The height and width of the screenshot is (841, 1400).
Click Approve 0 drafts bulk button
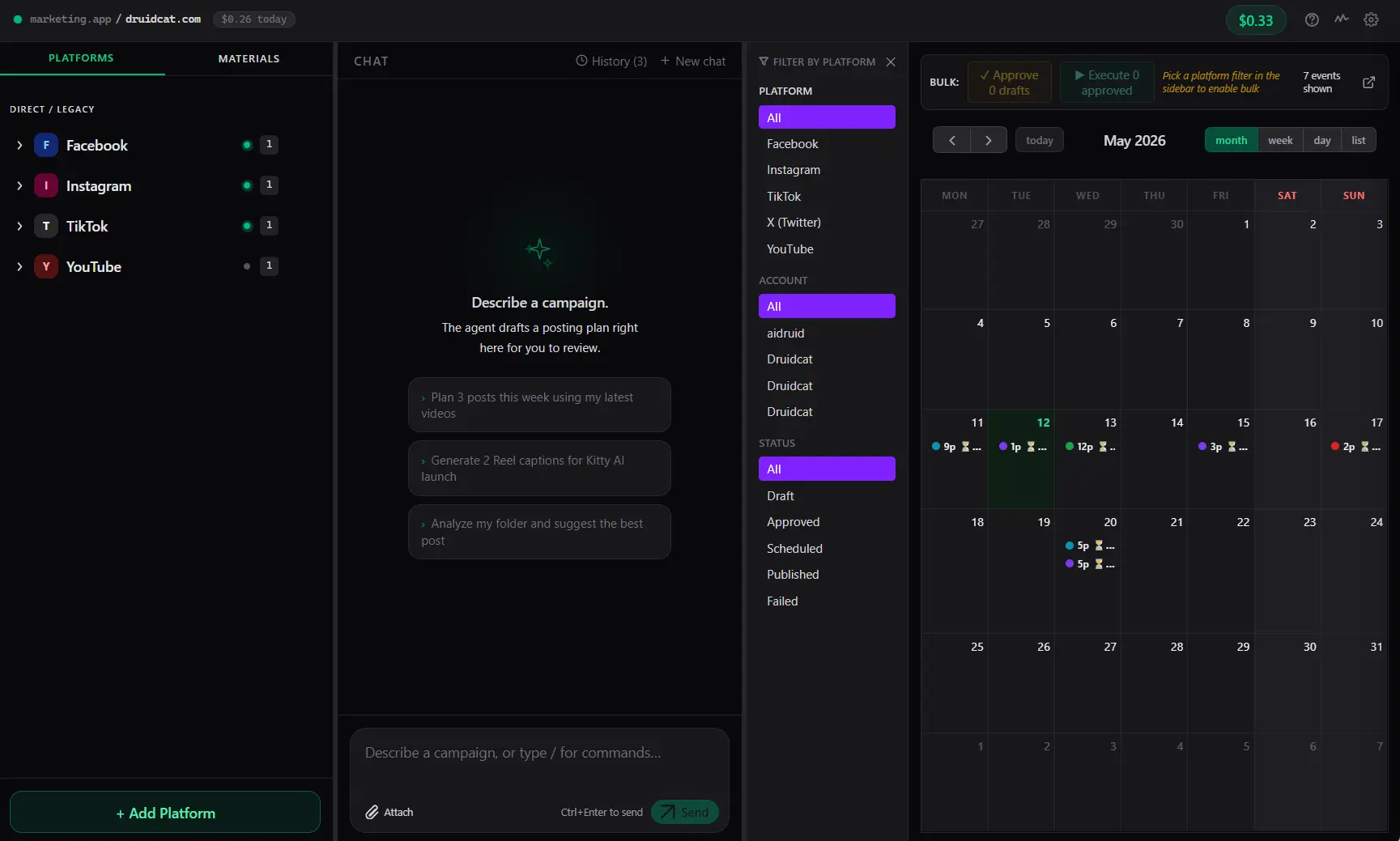[1010, 83]
